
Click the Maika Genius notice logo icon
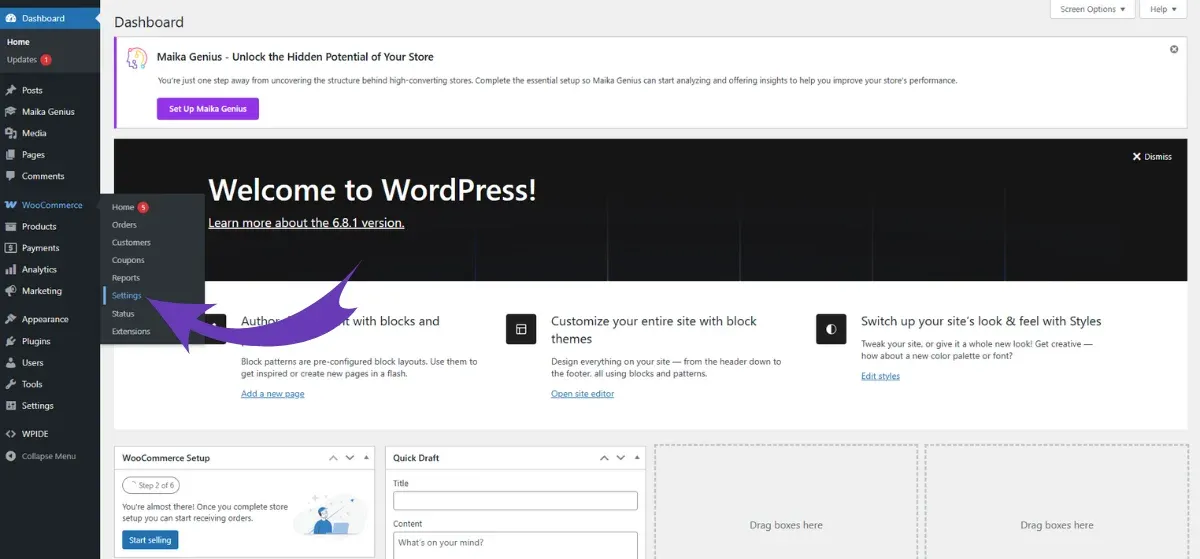(x=138, y=58)
